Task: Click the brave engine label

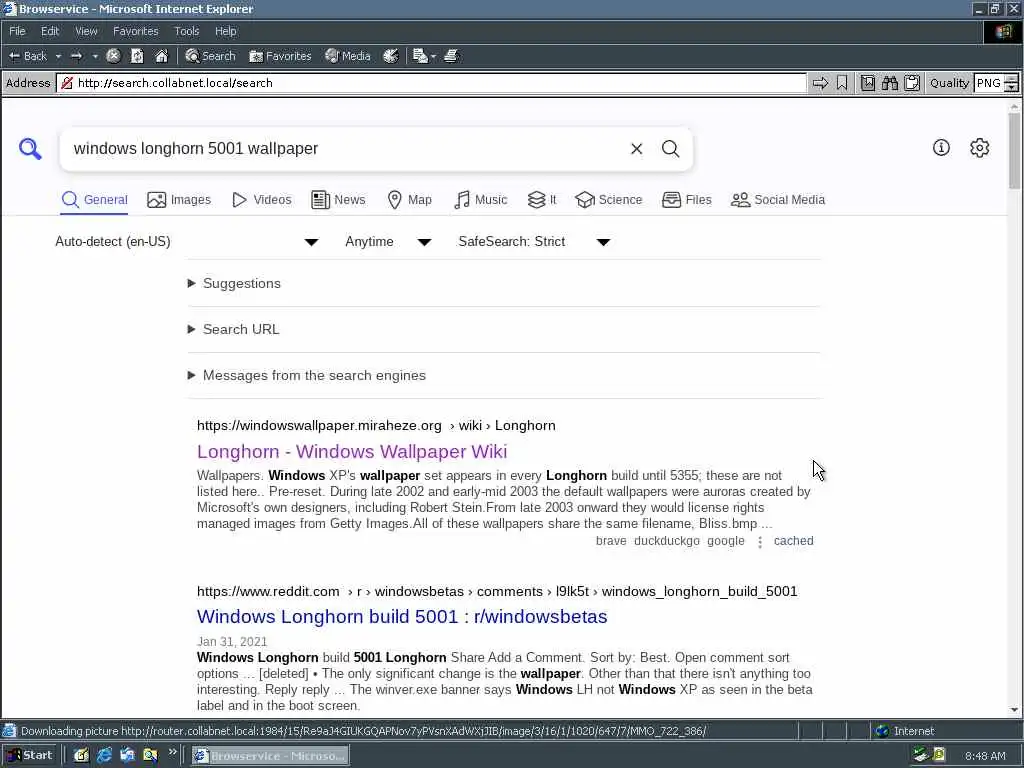Action: click(x=611, y=541)
